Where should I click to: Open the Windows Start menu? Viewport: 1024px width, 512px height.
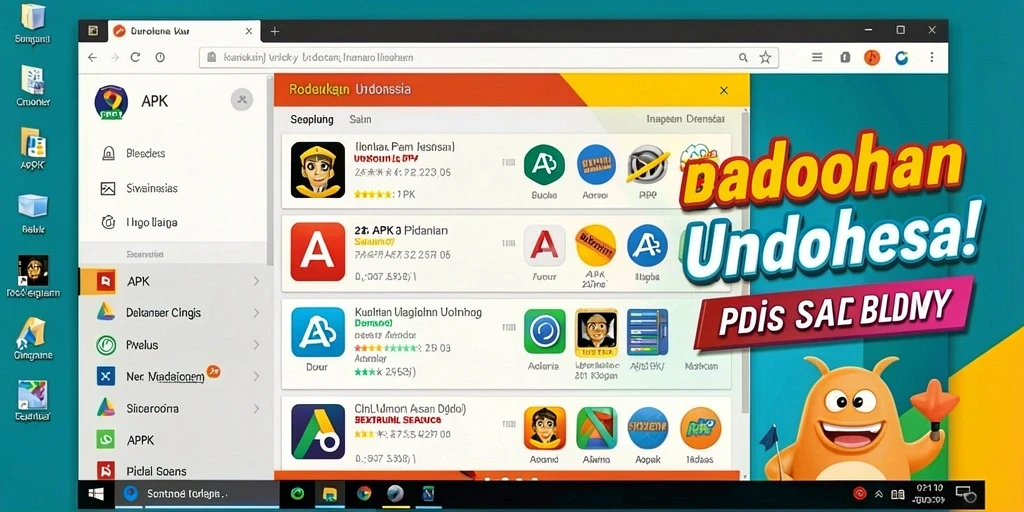point(97,494)
